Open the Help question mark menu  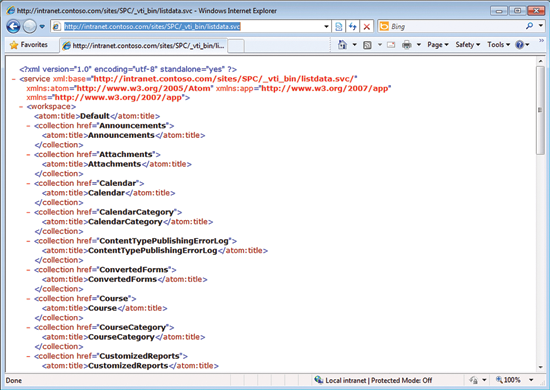(522, 45)
